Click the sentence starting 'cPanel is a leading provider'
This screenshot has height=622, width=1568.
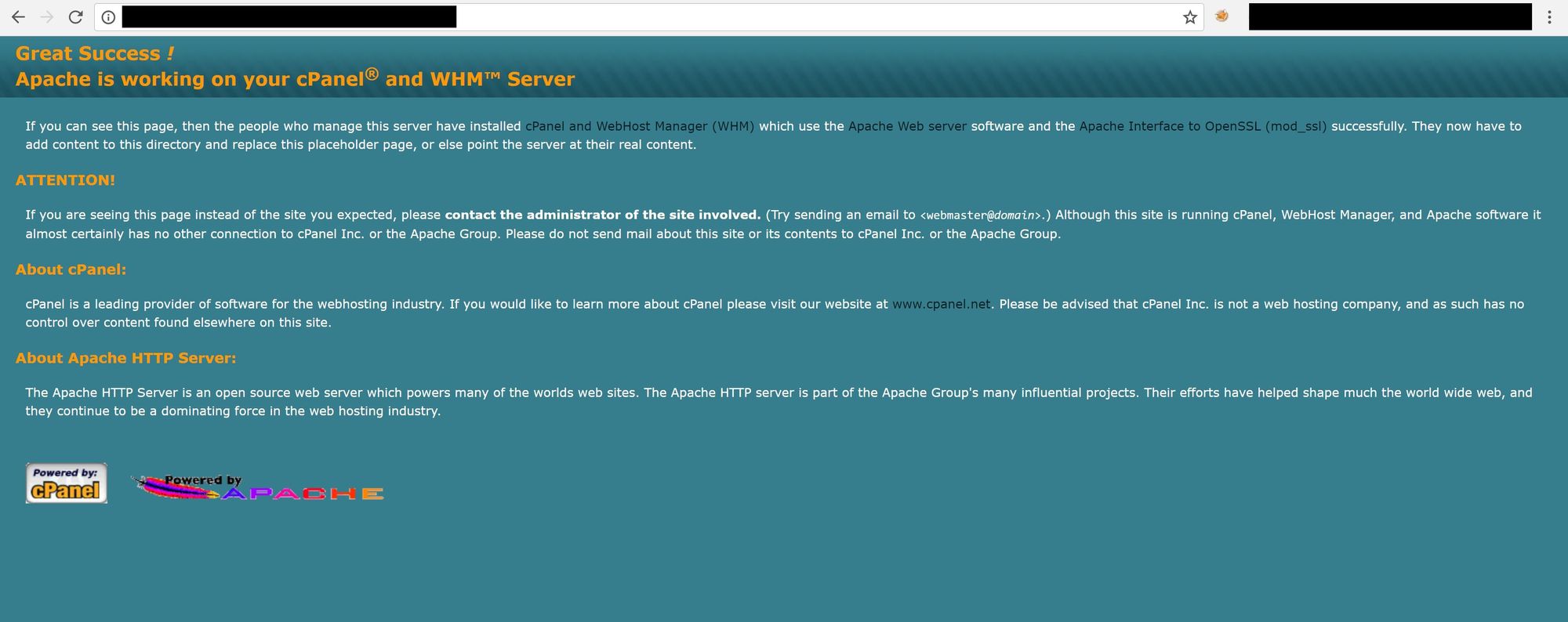pyautogui.click(x=235, y=304)
